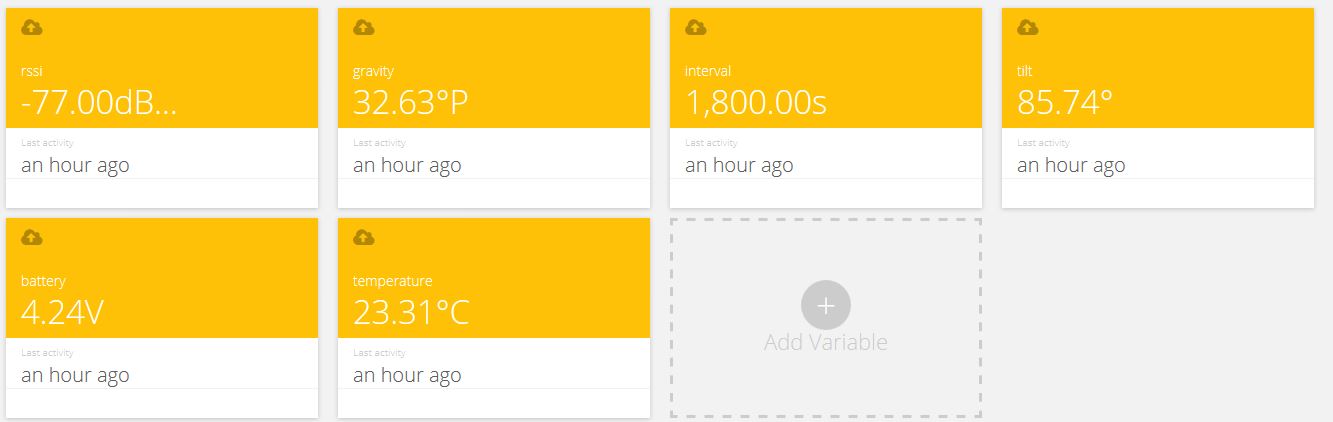Open the temperature variable showing 23.31°C
This screenshot has height=422, width=1333.
point(410,312)
